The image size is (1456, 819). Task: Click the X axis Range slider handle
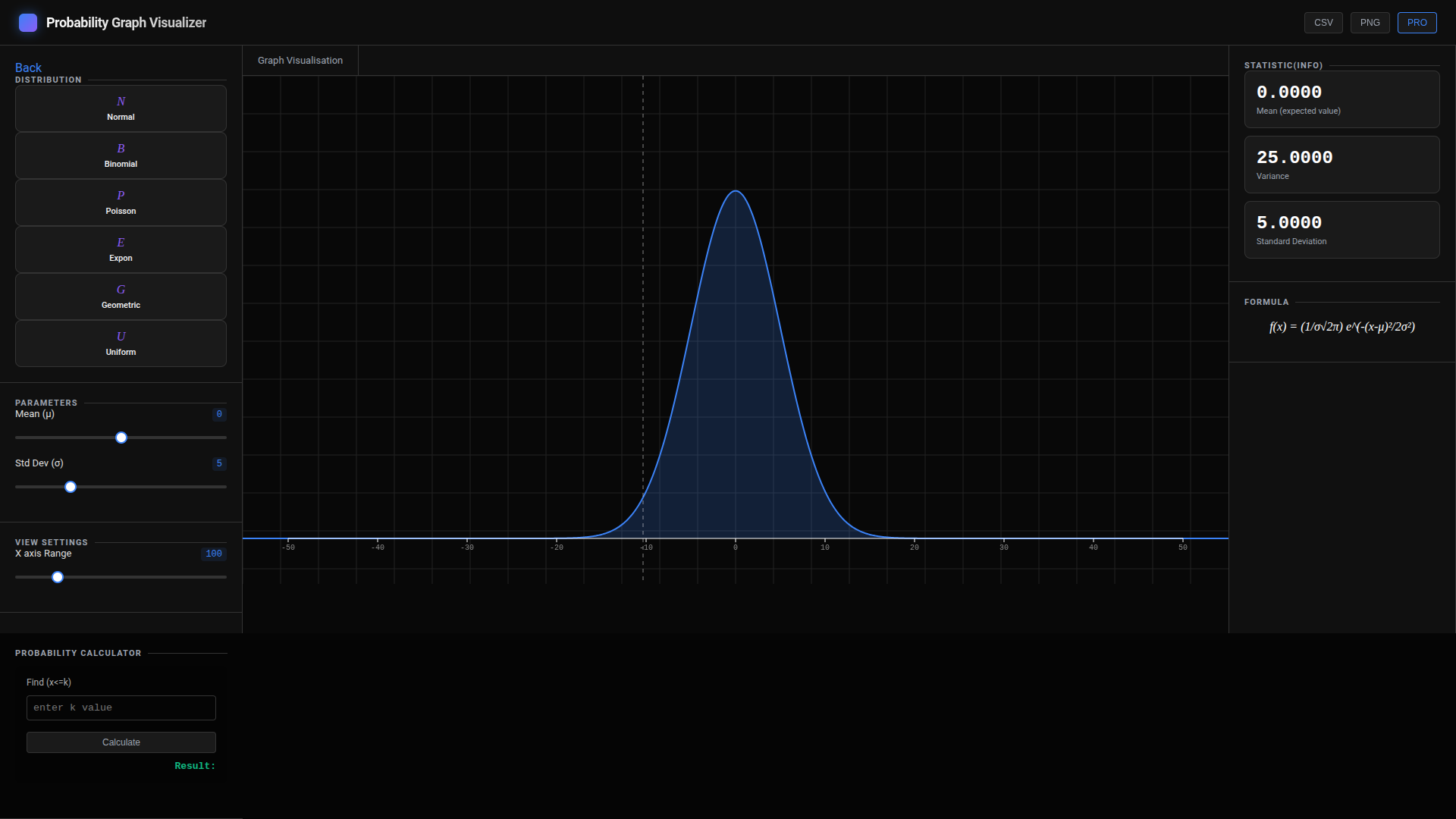pos(58,577)
